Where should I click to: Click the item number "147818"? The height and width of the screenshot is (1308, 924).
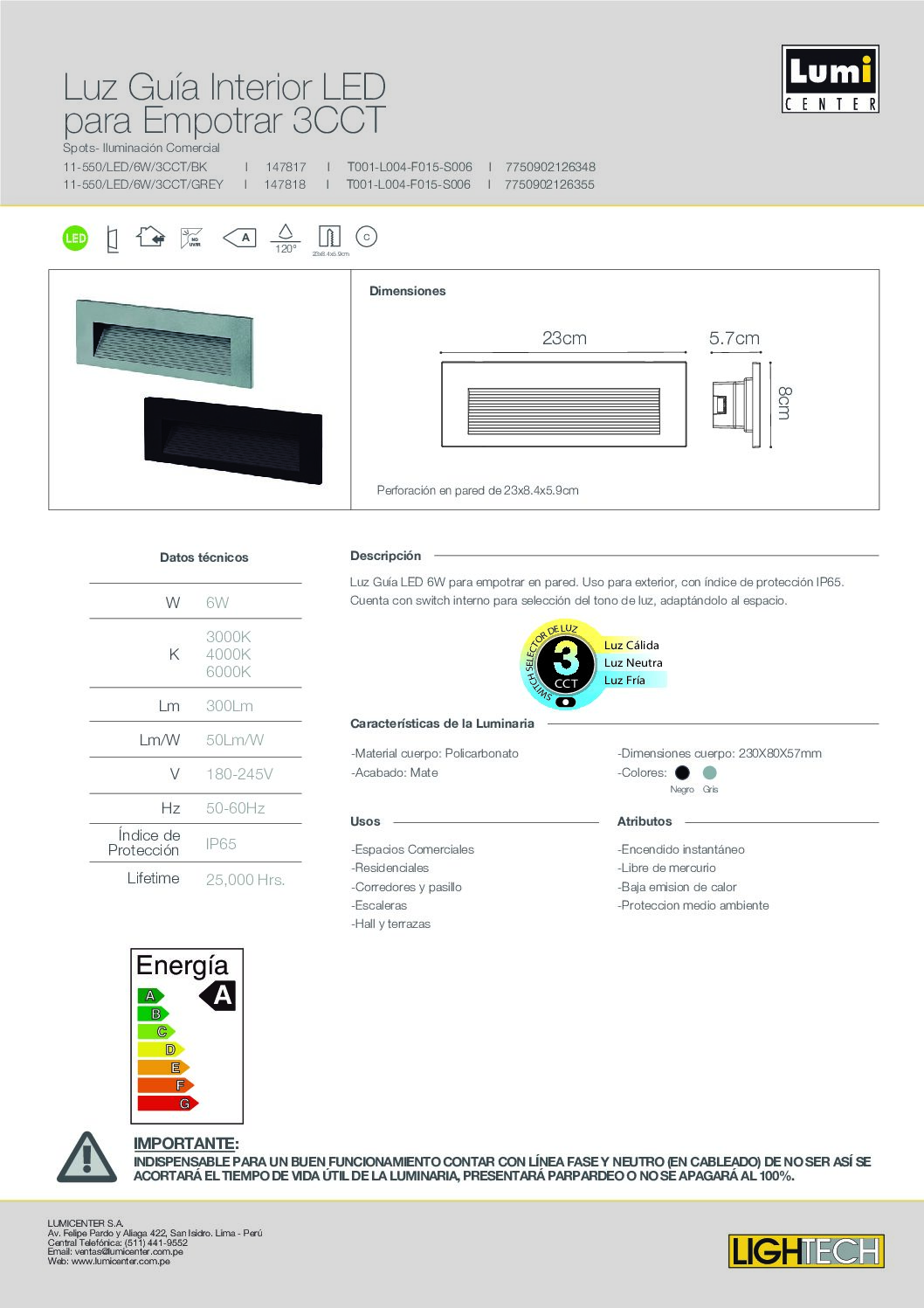coord(285,184)
